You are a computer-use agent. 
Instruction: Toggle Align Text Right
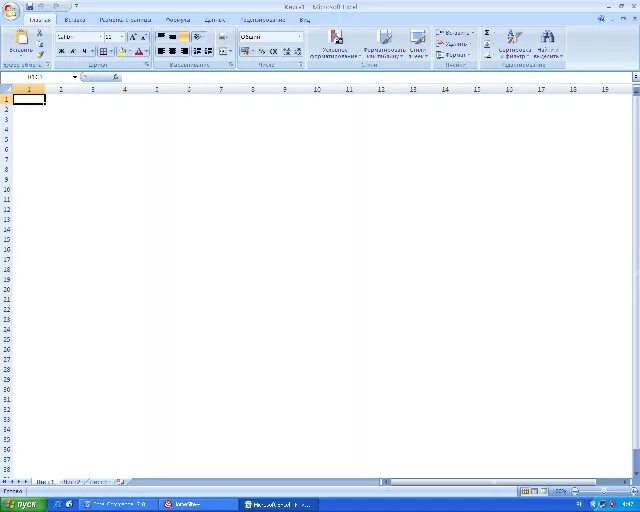coord(184,51)
